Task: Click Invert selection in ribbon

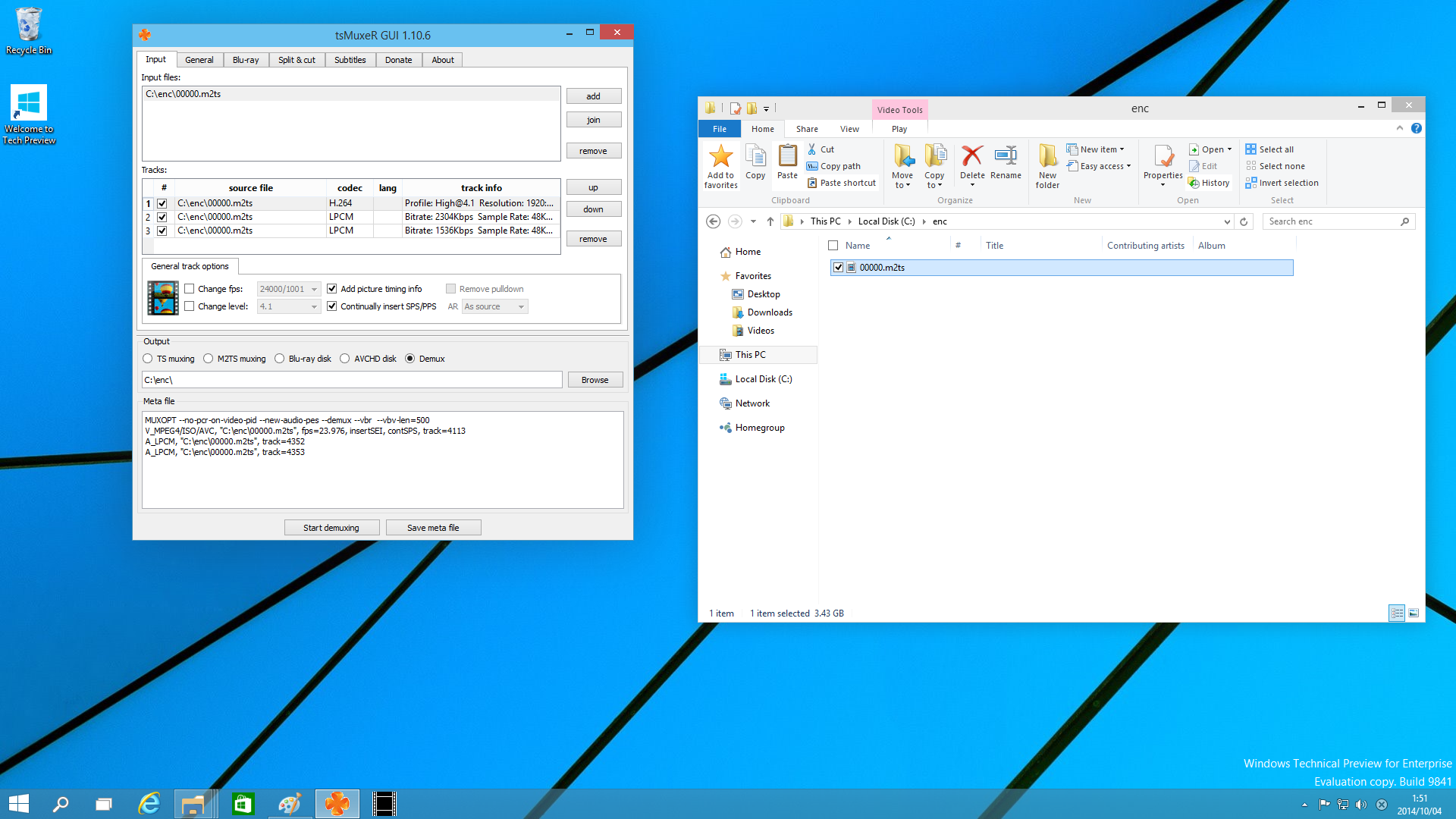Action: (1282, 183)
